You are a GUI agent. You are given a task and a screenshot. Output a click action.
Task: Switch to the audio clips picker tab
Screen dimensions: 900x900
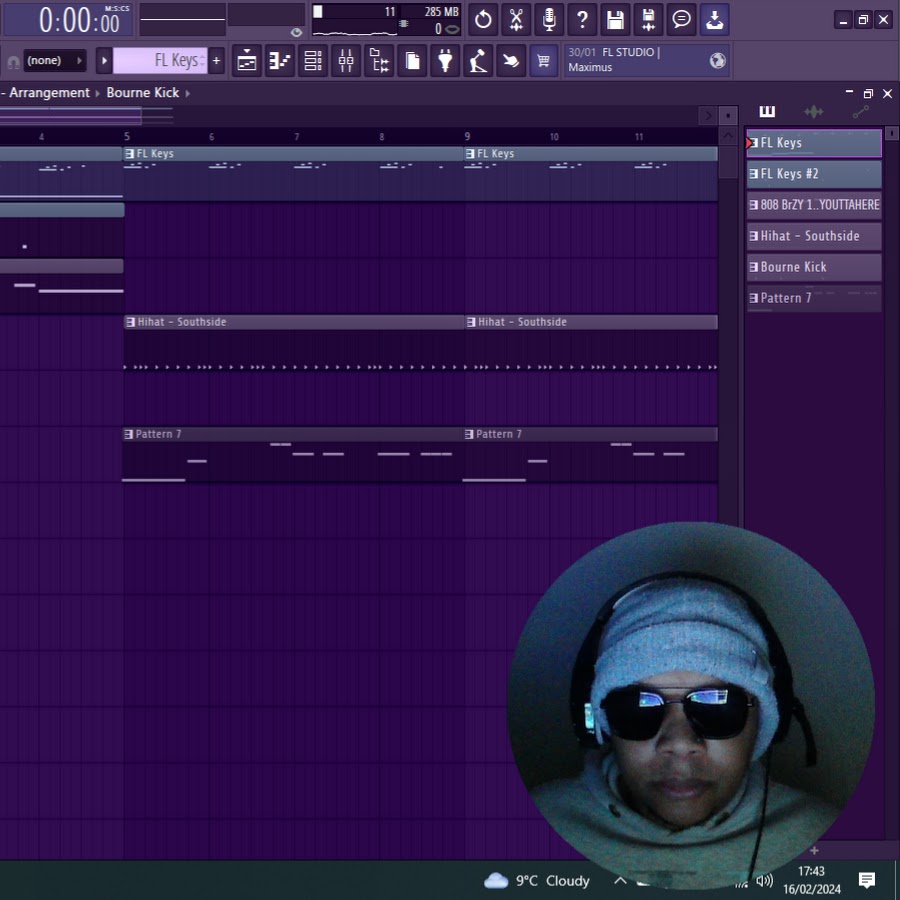click(813, 111)
